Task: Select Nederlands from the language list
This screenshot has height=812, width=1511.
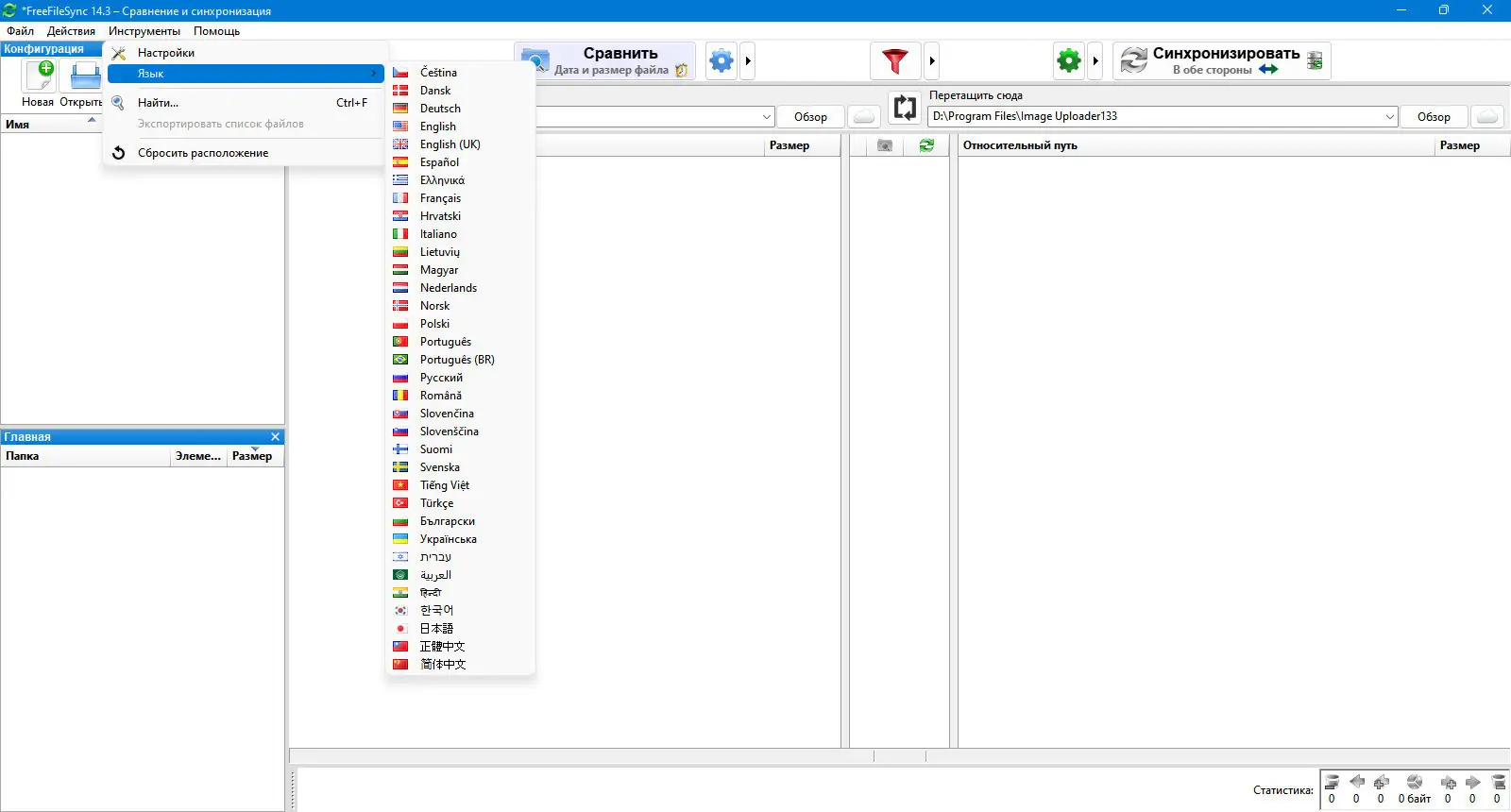Action: tap(462, 288)
